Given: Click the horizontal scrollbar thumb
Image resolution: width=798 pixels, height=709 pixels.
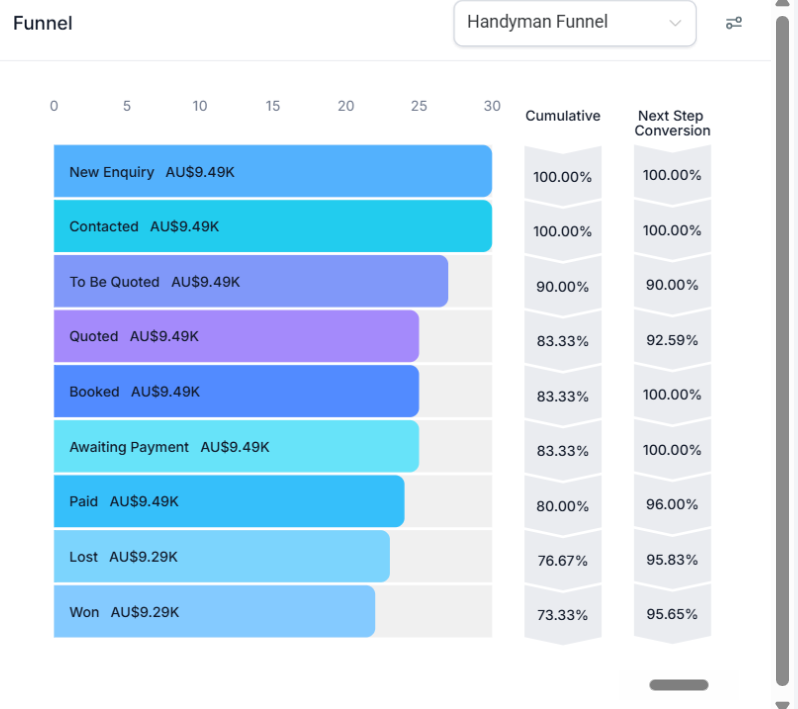Looking at the screenshot, I should [x=679, y=685].
